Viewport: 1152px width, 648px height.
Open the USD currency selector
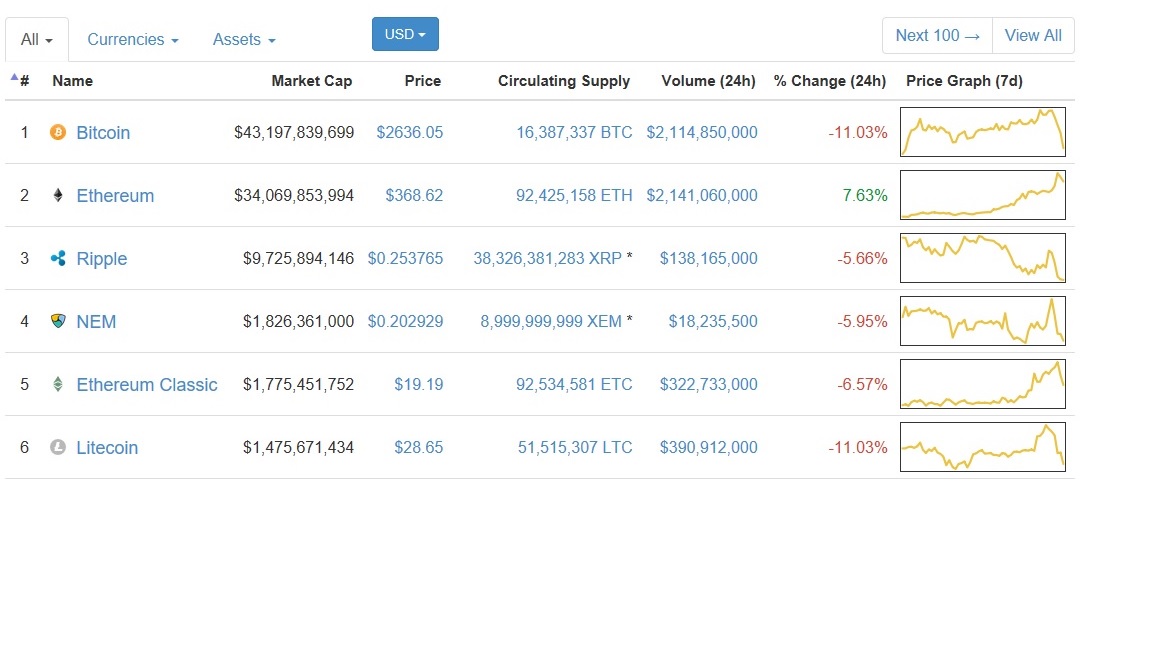tap(405, 35)
